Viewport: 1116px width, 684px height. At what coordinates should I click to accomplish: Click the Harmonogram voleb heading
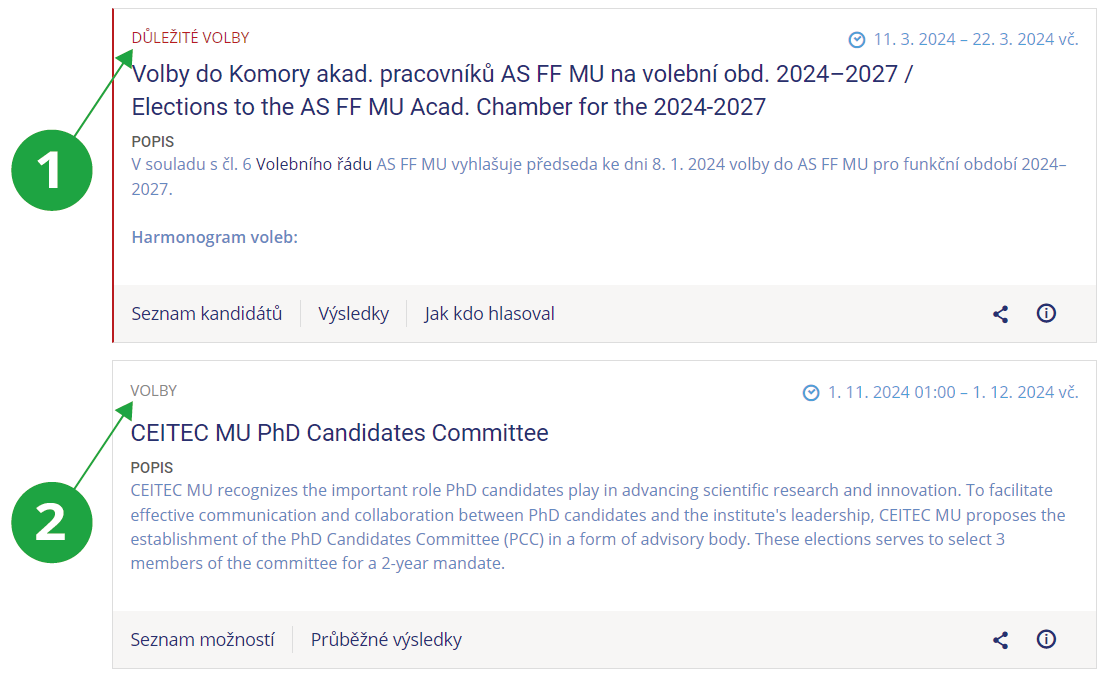click(x=214, y=237)
